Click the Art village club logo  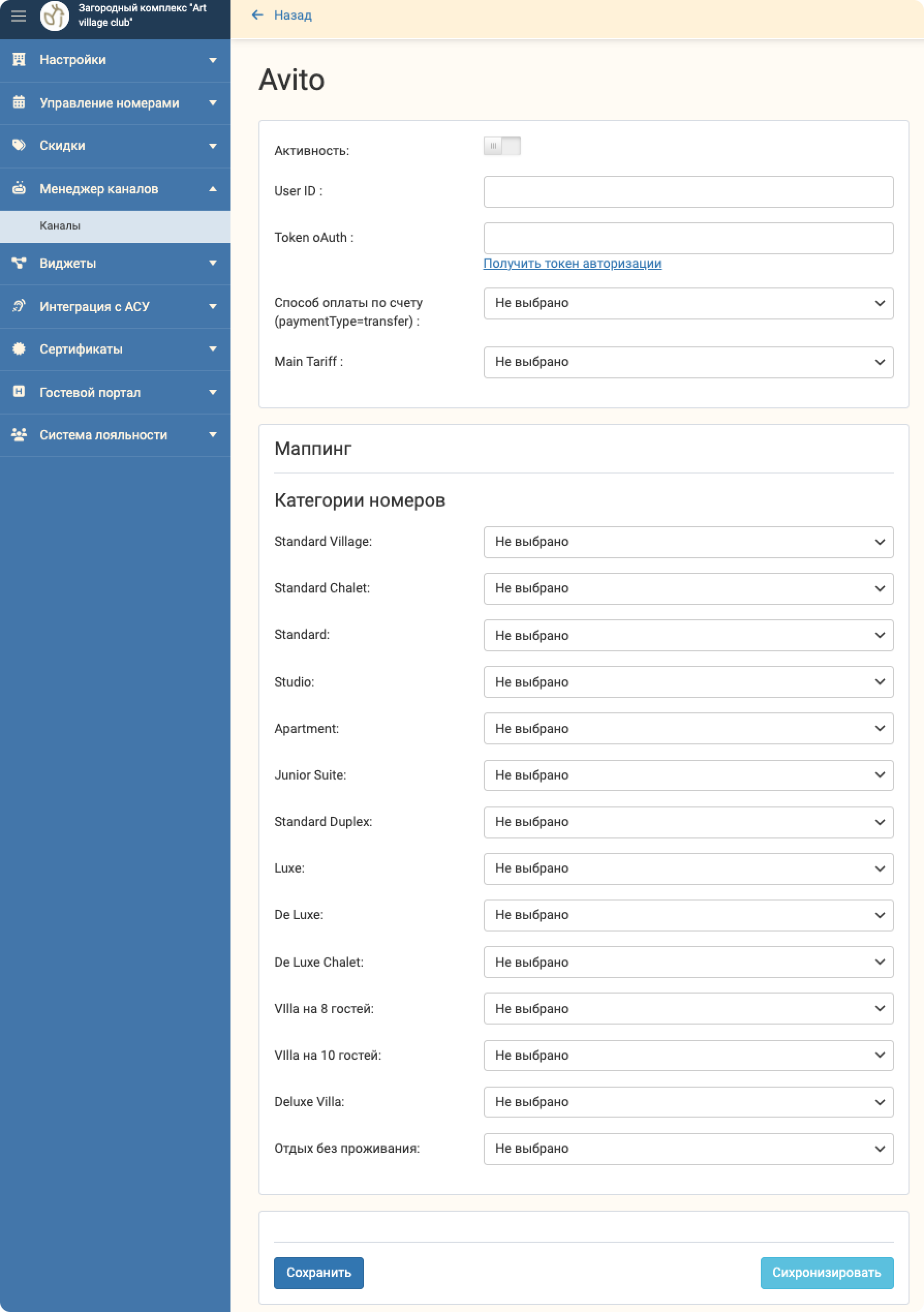[55, 16]
